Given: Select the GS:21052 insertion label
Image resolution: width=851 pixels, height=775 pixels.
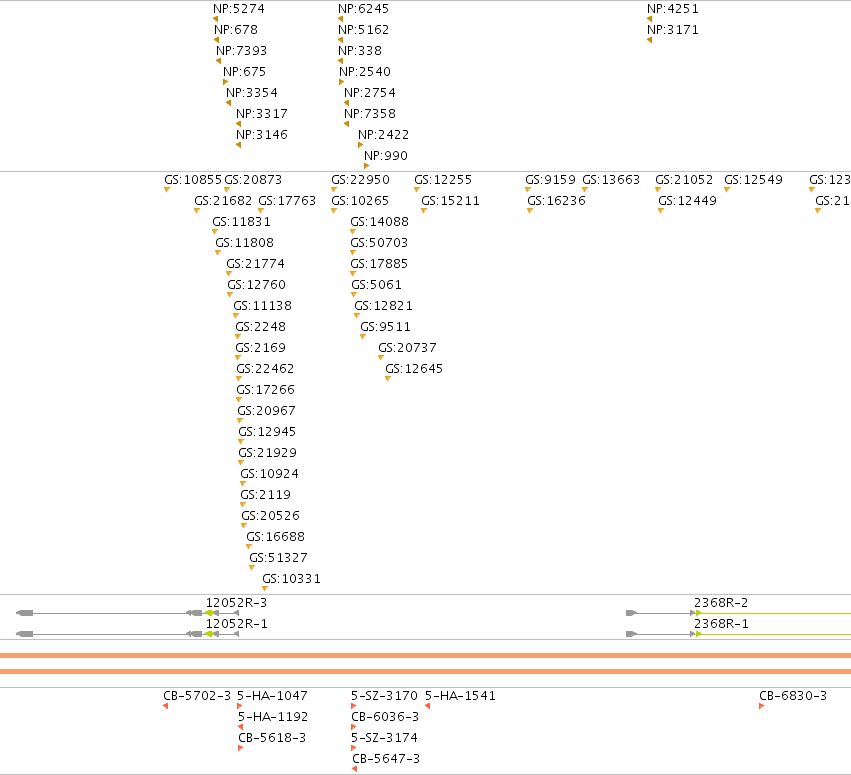Looking at the screenshot, I should click(x=684, y=180).
